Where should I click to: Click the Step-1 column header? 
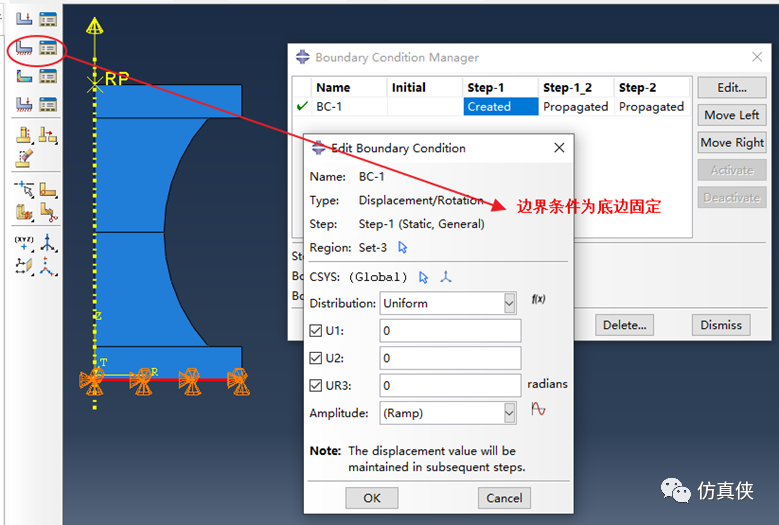(x=501, y=88)
